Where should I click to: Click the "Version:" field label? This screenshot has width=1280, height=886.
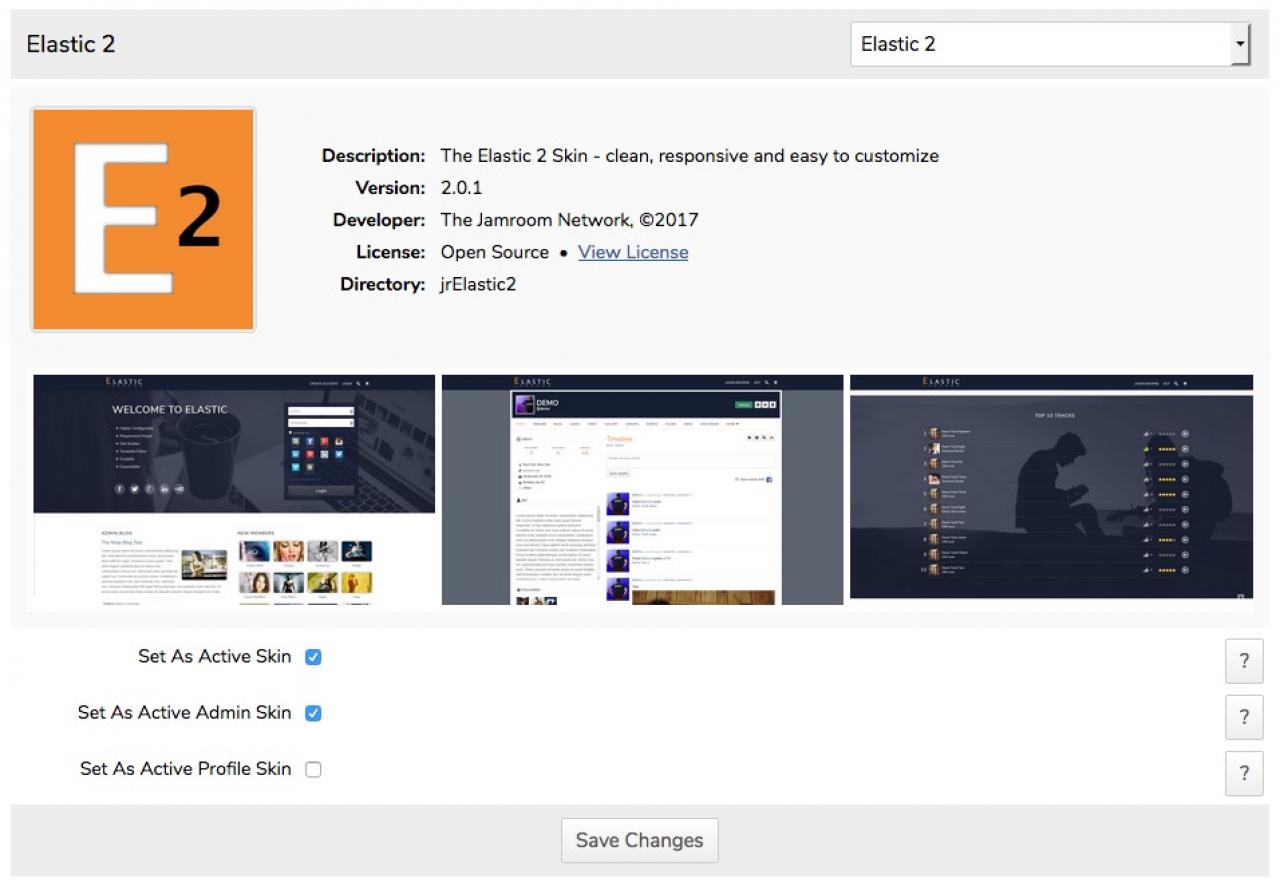pyautogui.click(x=391, y=188)
